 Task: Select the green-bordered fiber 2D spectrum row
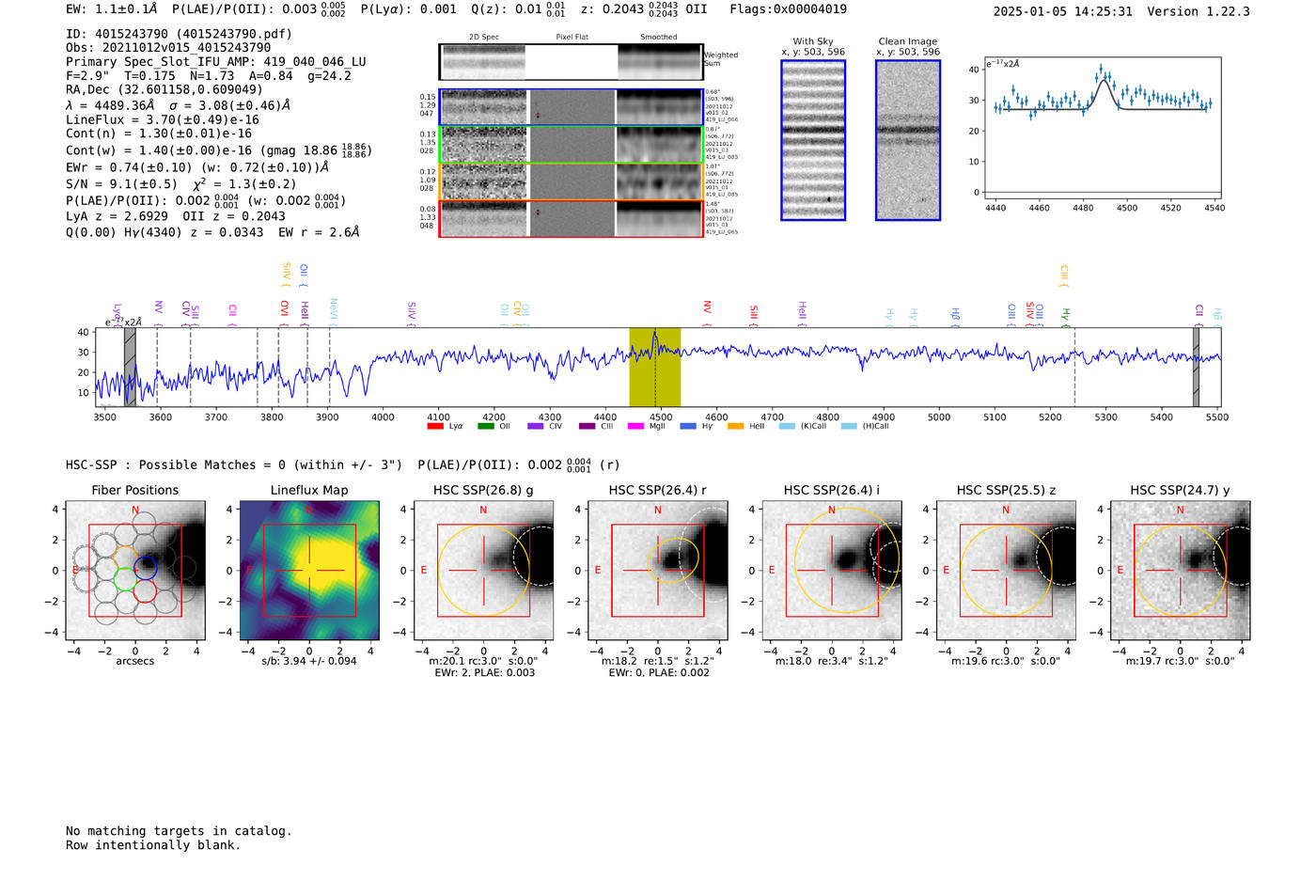[571, 145]
